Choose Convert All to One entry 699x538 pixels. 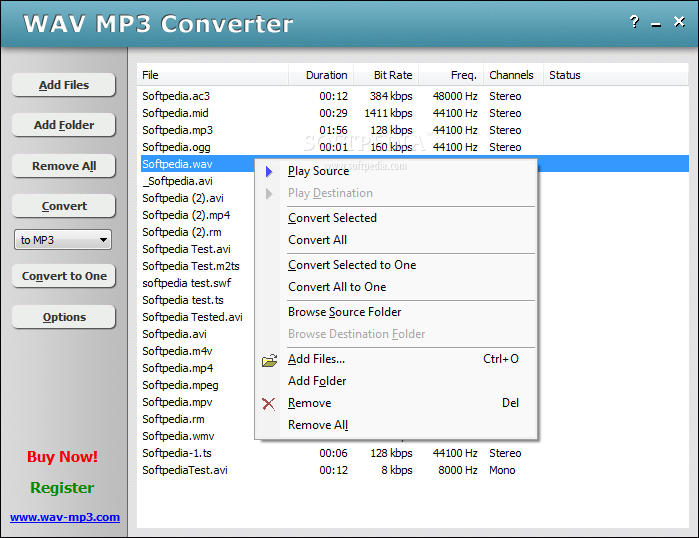[x=396, y=287]
